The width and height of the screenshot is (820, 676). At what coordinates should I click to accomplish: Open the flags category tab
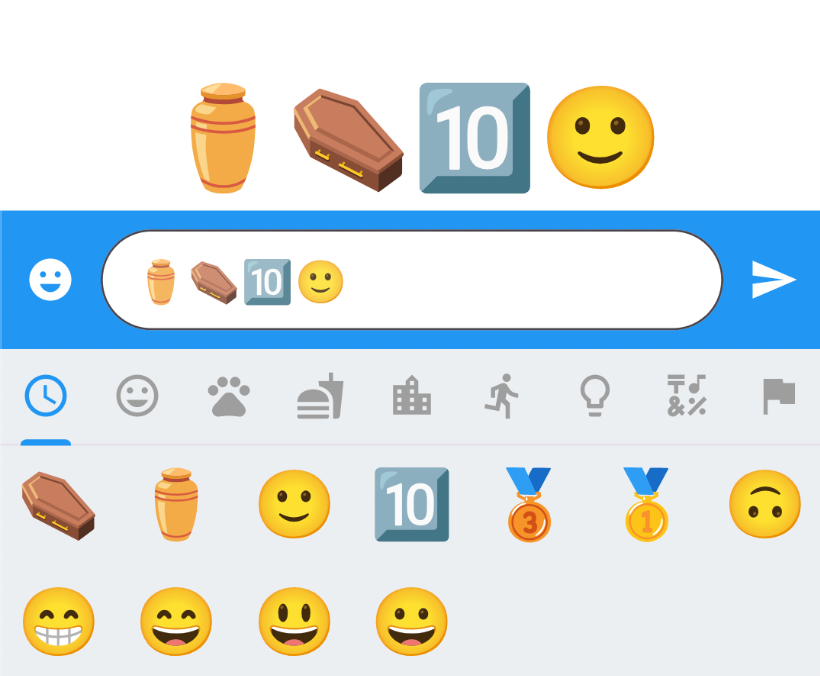click(779, 396)
